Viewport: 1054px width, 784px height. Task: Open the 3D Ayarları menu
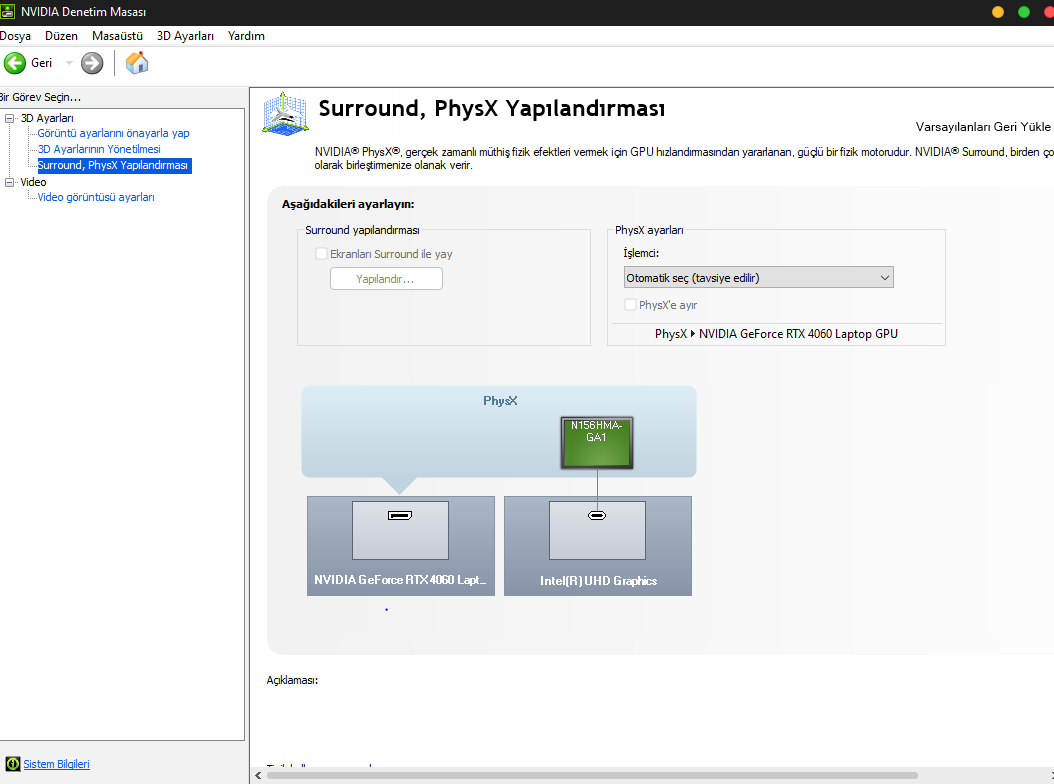pos(186,36)
